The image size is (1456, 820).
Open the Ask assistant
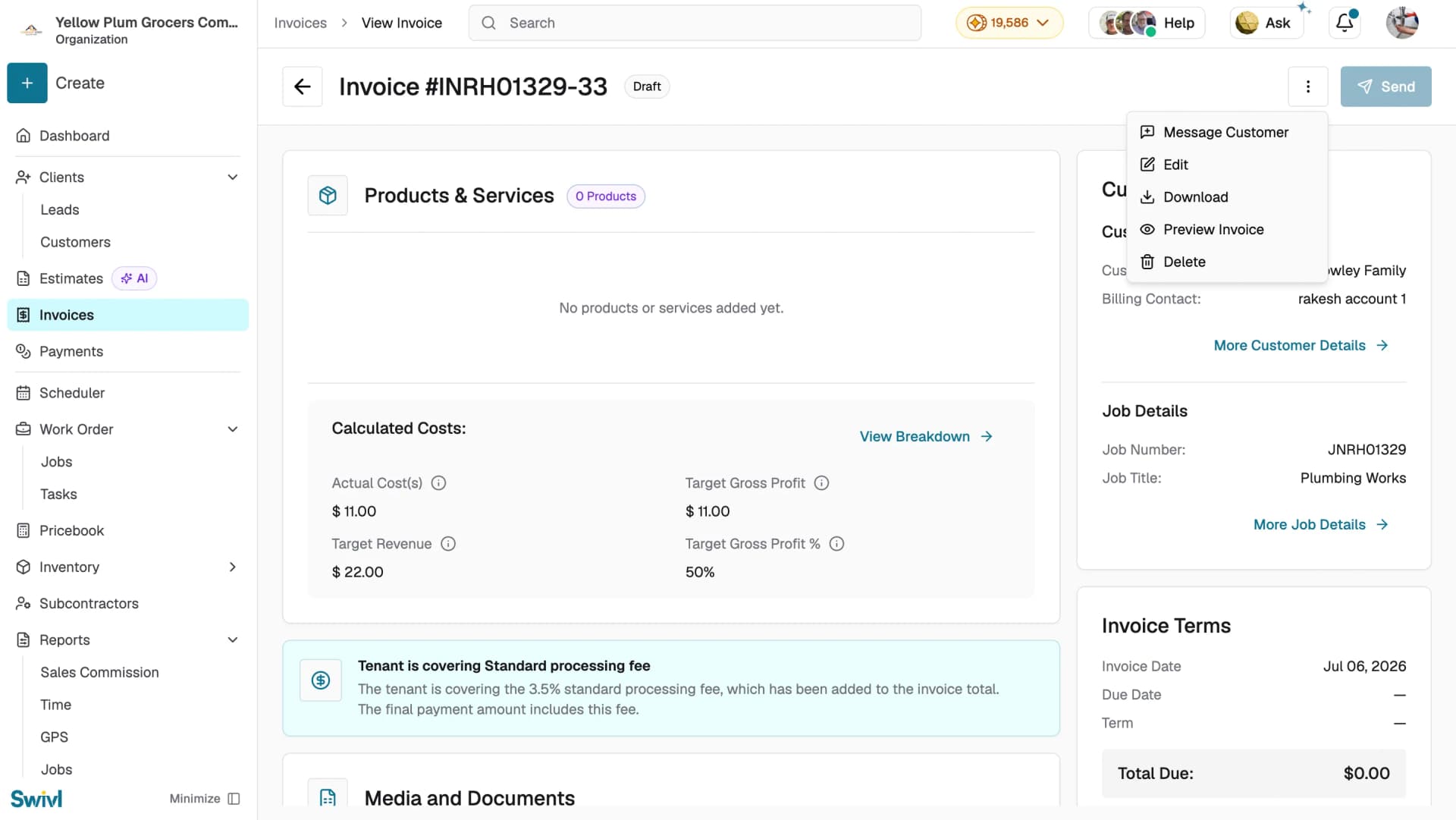(1266, 23)
